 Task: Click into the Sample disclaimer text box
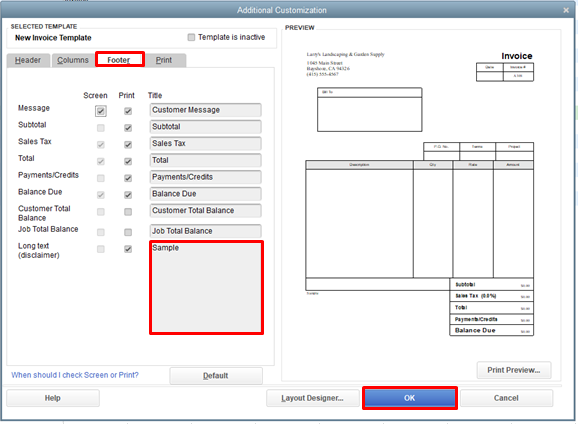(206, 288)
